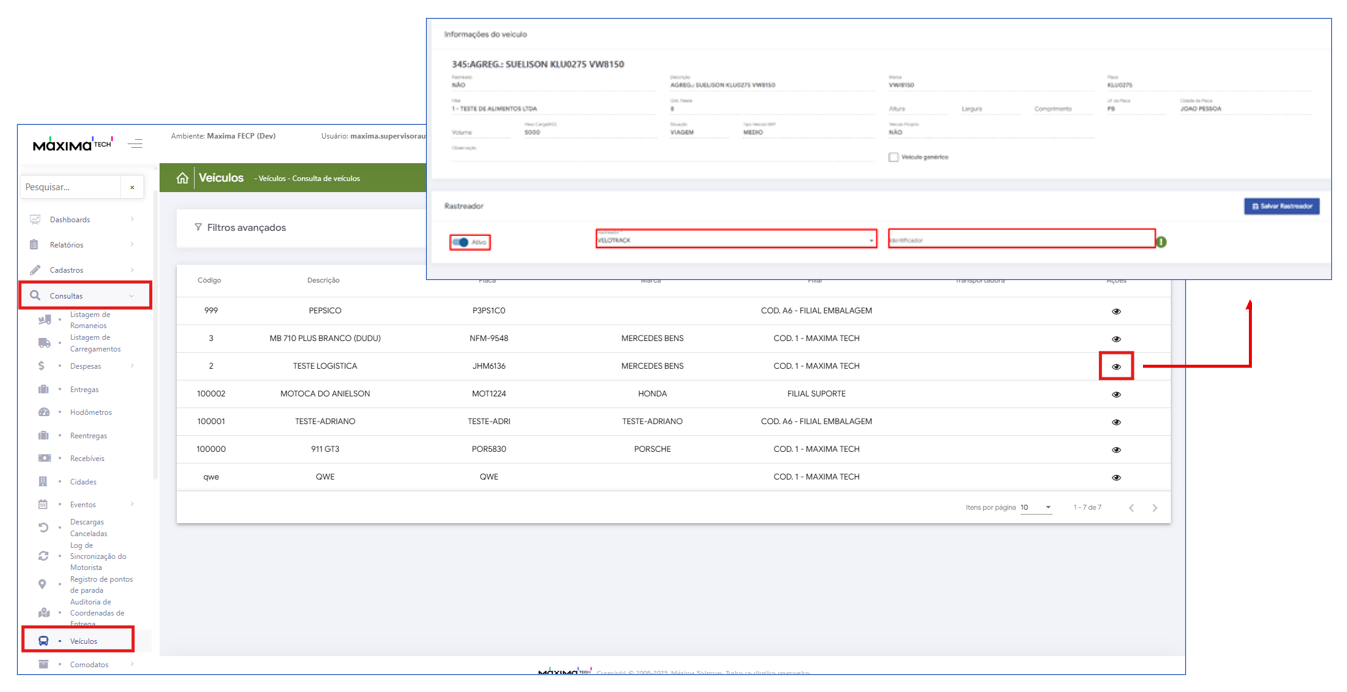Click the eye icon for MOTOCA DO ANIELSON
The width and height of the screenshot is (1347, 692).
[1116, 395]
